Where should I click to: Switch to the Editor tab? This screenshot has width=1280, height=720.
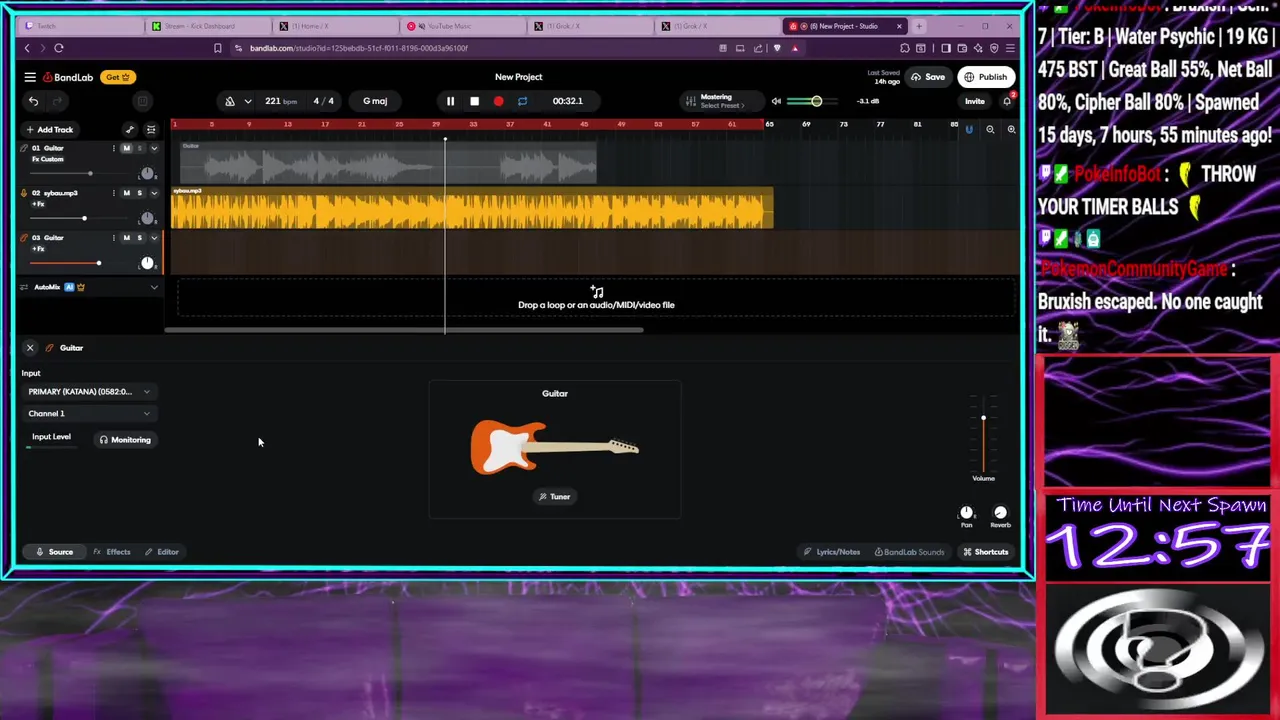pos(162,552)
